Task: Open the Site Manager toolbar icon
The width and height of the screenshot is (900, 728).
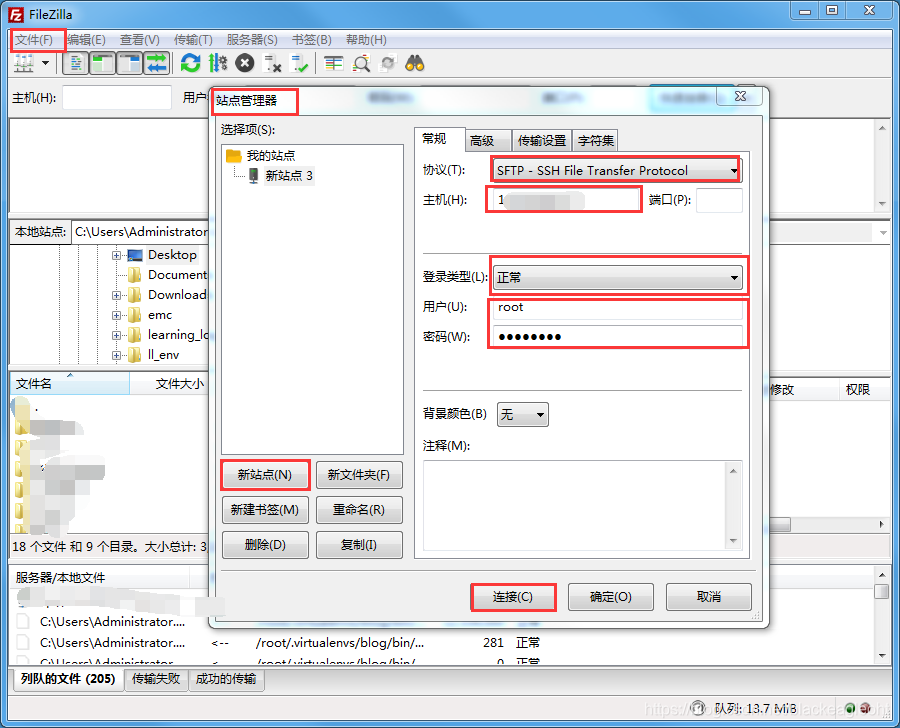Action: tap(24, 63)
